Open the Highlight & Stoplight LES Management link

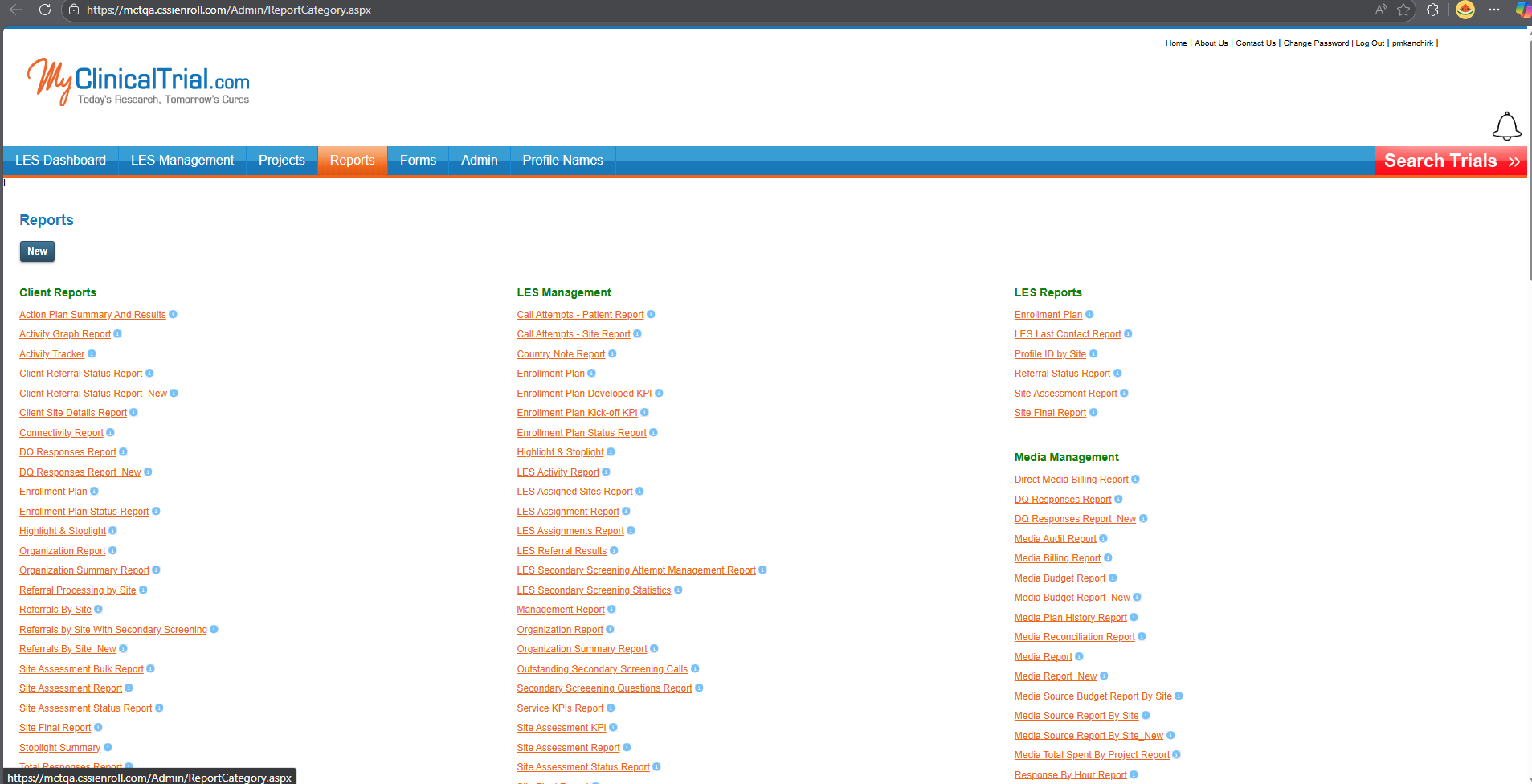click(x=560, y=452)
